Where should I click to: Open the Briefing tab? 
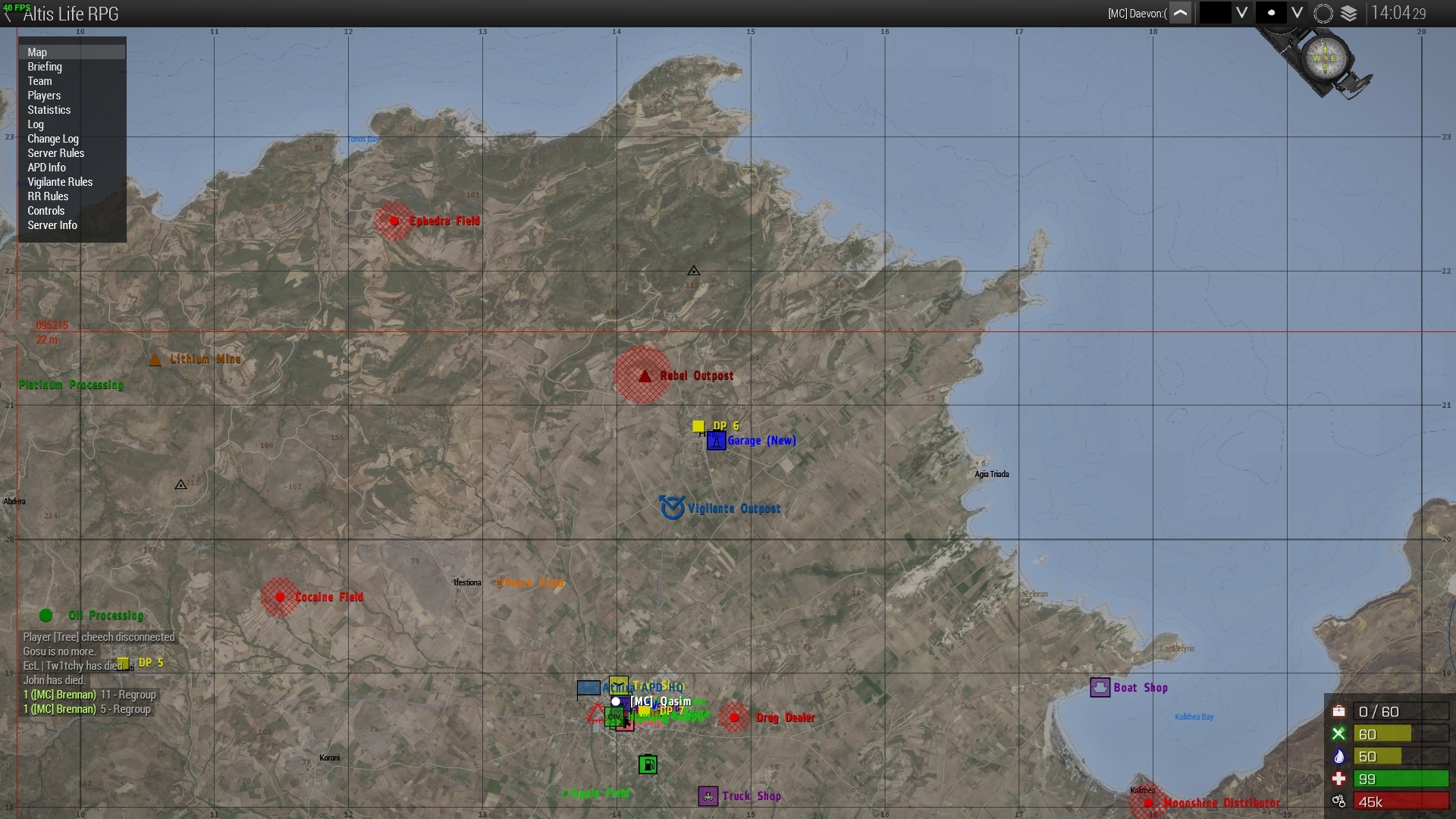[45, 67]
